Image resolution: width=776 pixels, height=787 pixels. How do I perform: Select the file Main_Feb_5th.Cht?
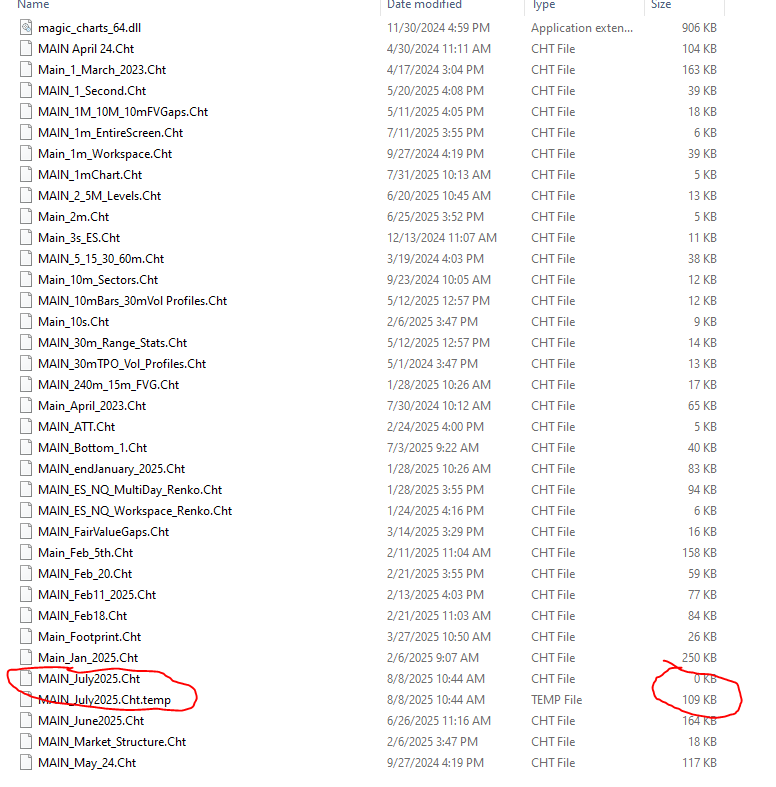coord(86,553)
